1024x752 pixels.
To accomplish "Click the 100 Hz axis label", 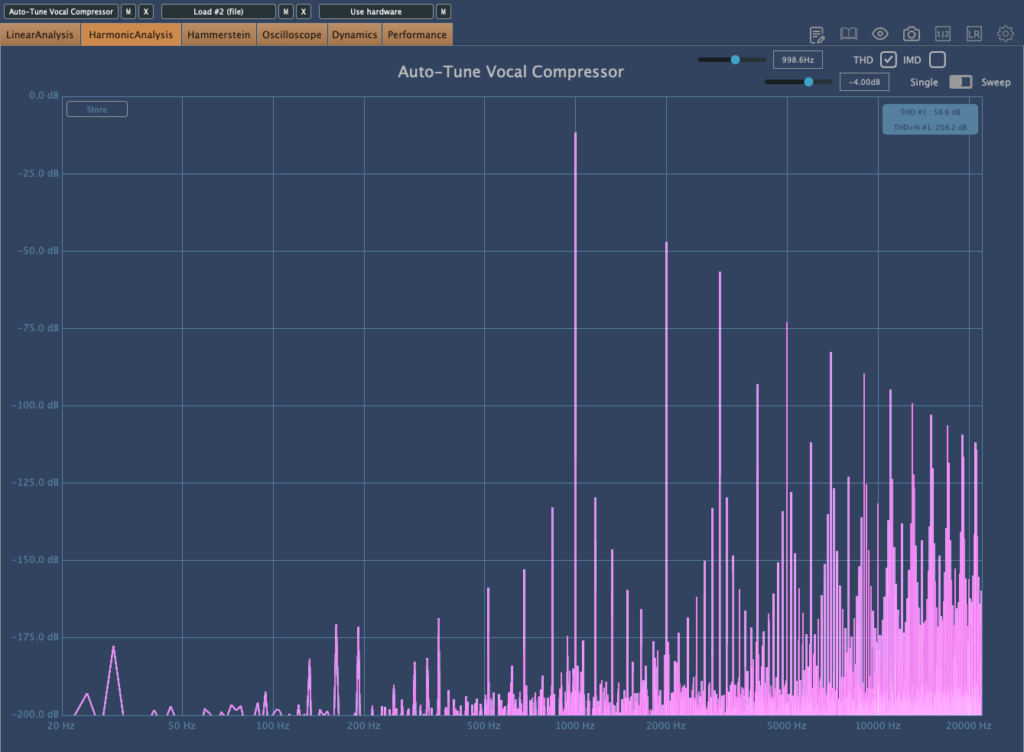I will coord(273,726).
